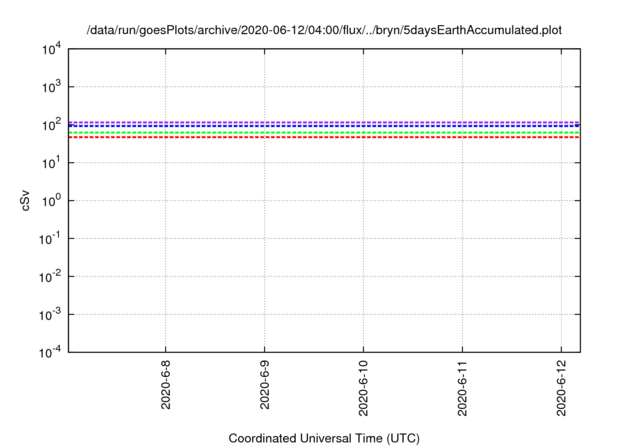Image resolution: width=640 pixels, height=448 pixels.
Task: Click the purple dashed threshold line
Action: (324, 122)
